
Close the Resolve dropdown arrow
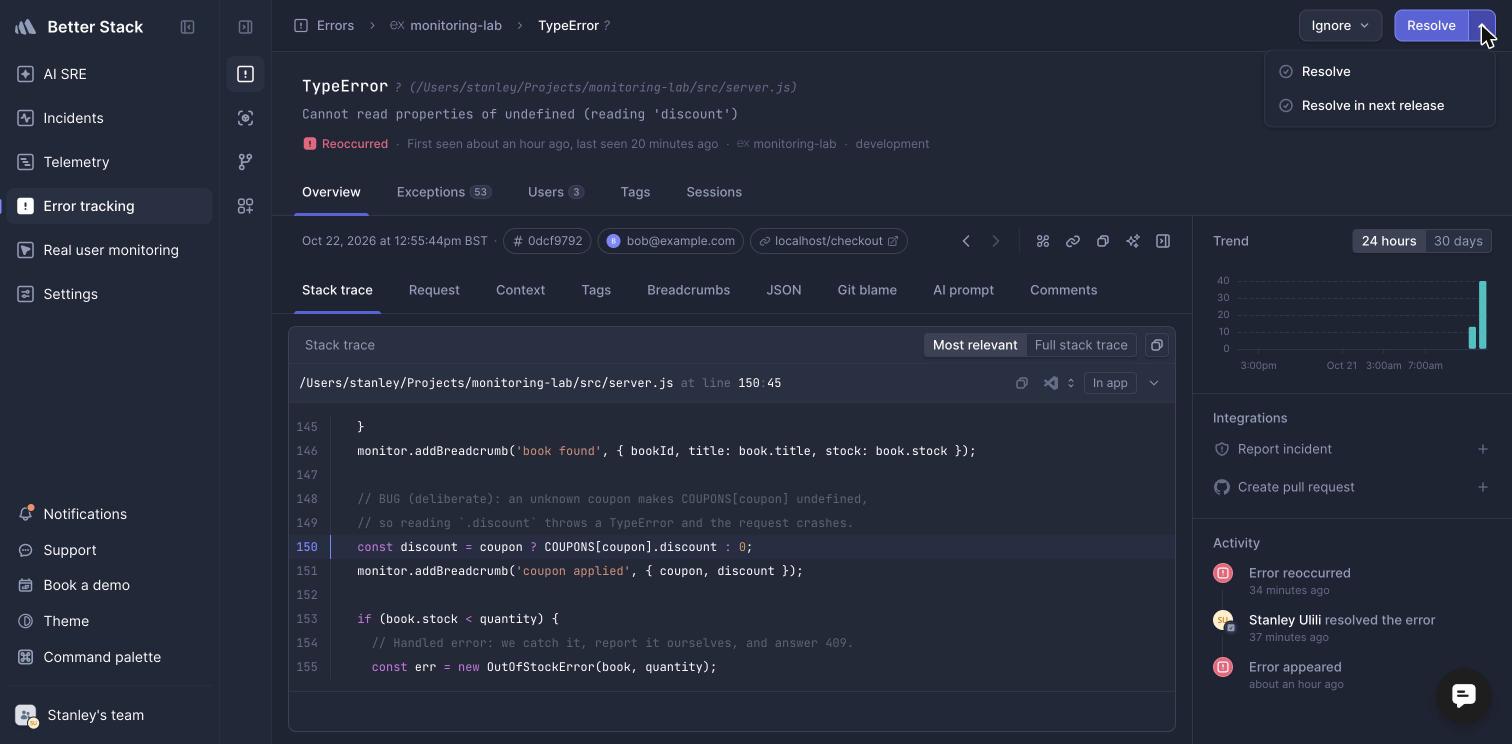click(1482, 26)
